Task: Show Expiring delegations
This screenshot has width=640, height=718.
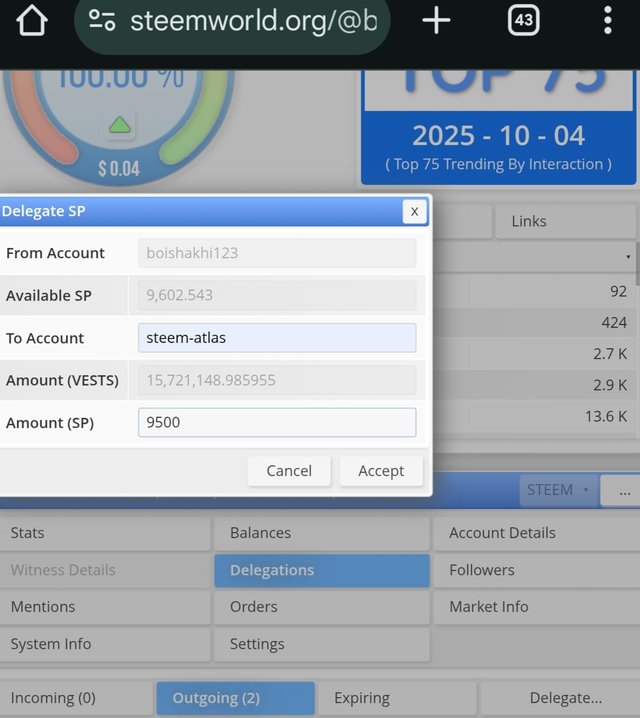Action: (397, 698)
